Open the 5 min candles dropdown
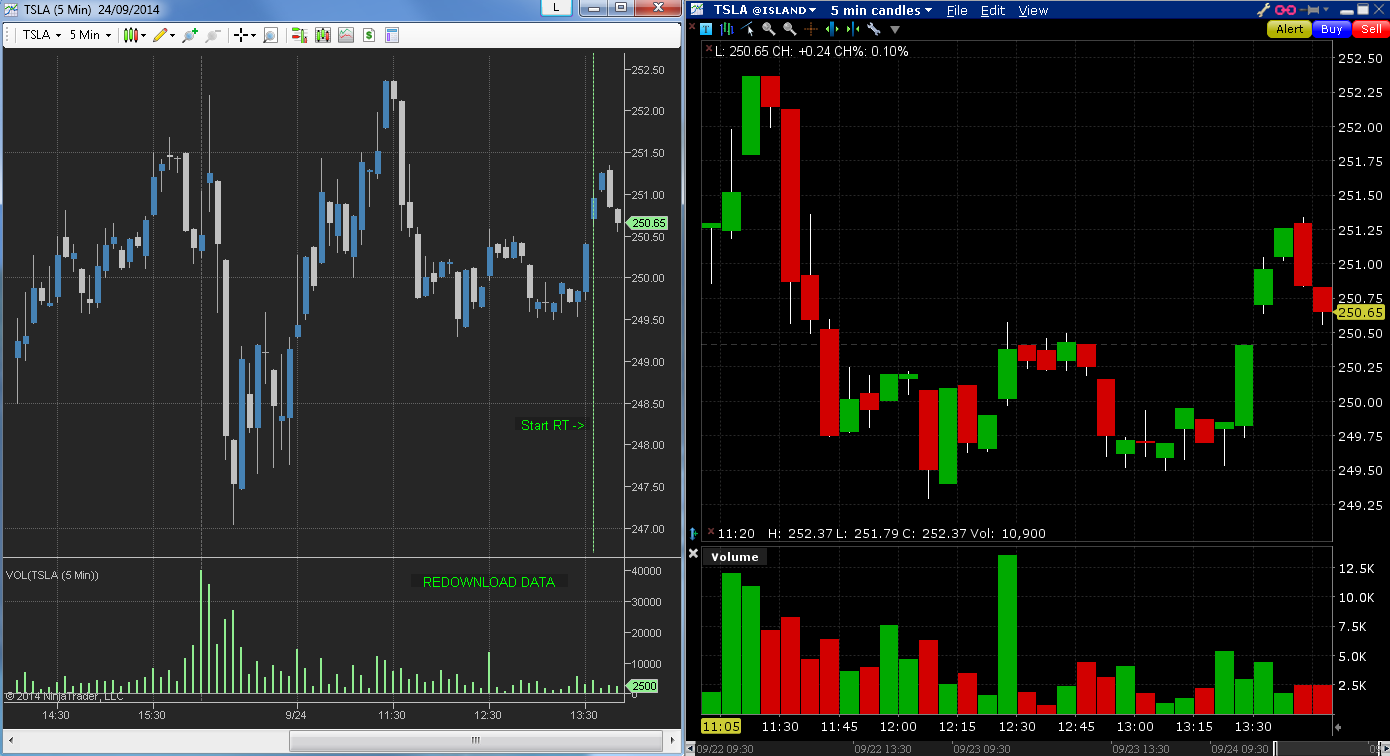Viewport: 1390px width, 756px height. [x=881, y=10]
